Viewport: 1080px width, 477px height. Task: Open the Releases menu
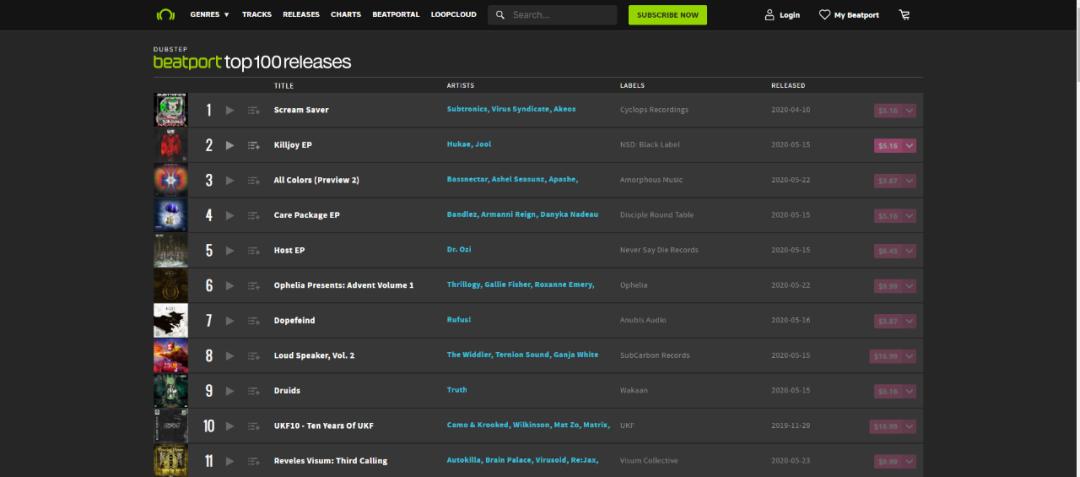[301, 14]
